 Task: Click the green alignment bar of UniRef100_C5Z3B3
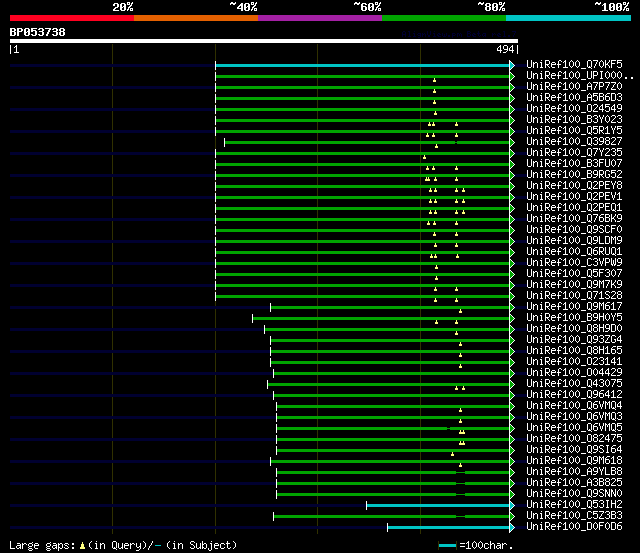coord(391,517)
